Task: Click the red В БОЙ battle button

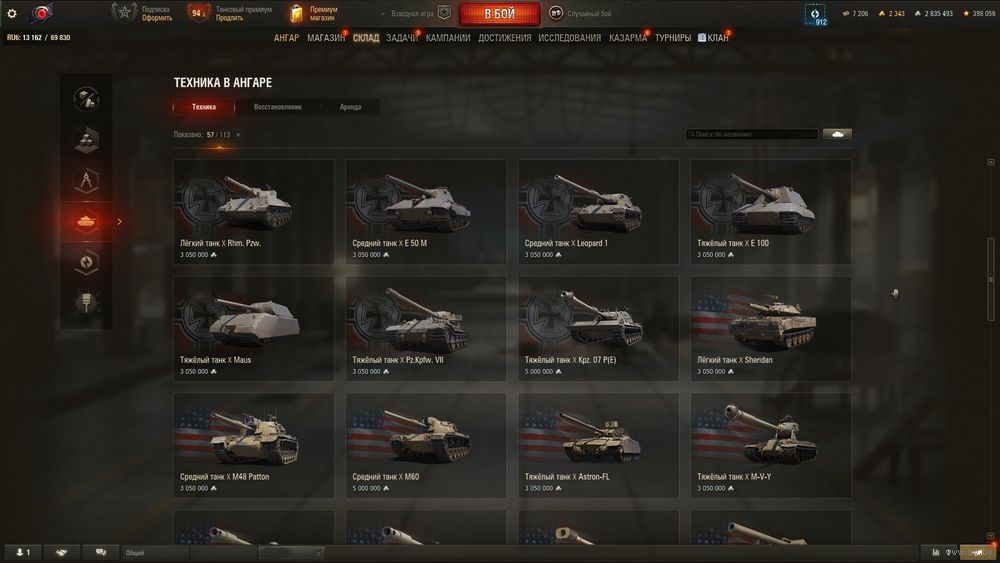Action: coord(499,13)
